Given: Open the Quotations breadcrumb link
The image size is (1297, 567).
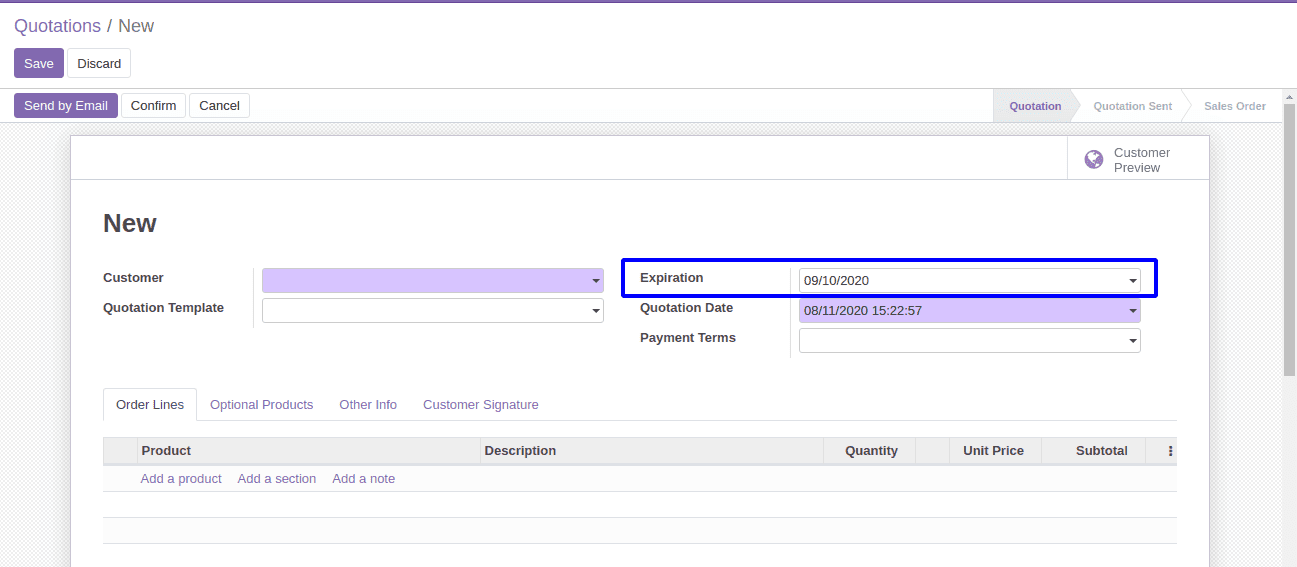Looking at the screenshot, I should (x=57, y=26).
